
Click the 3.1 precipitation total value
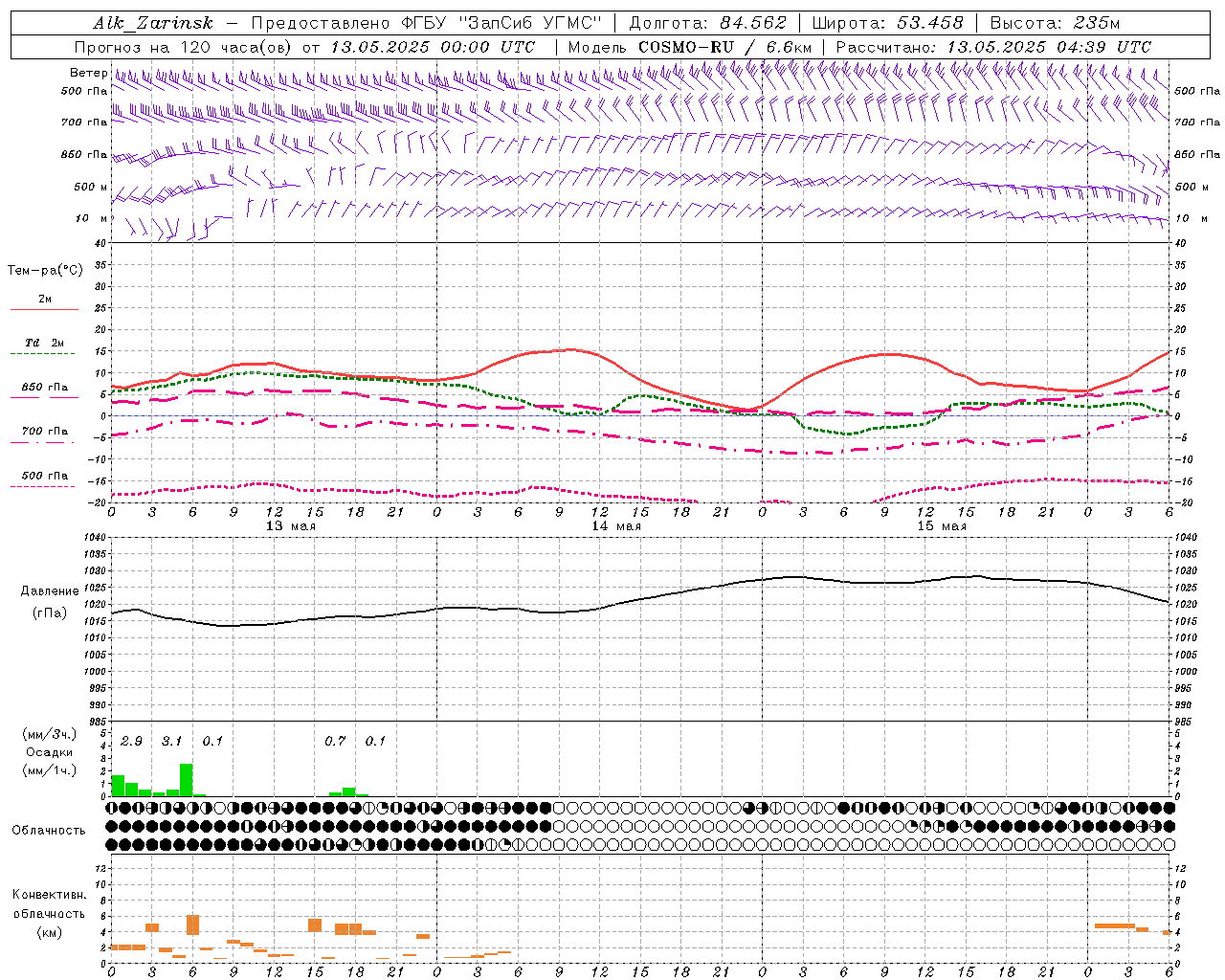tap(171, 742)
